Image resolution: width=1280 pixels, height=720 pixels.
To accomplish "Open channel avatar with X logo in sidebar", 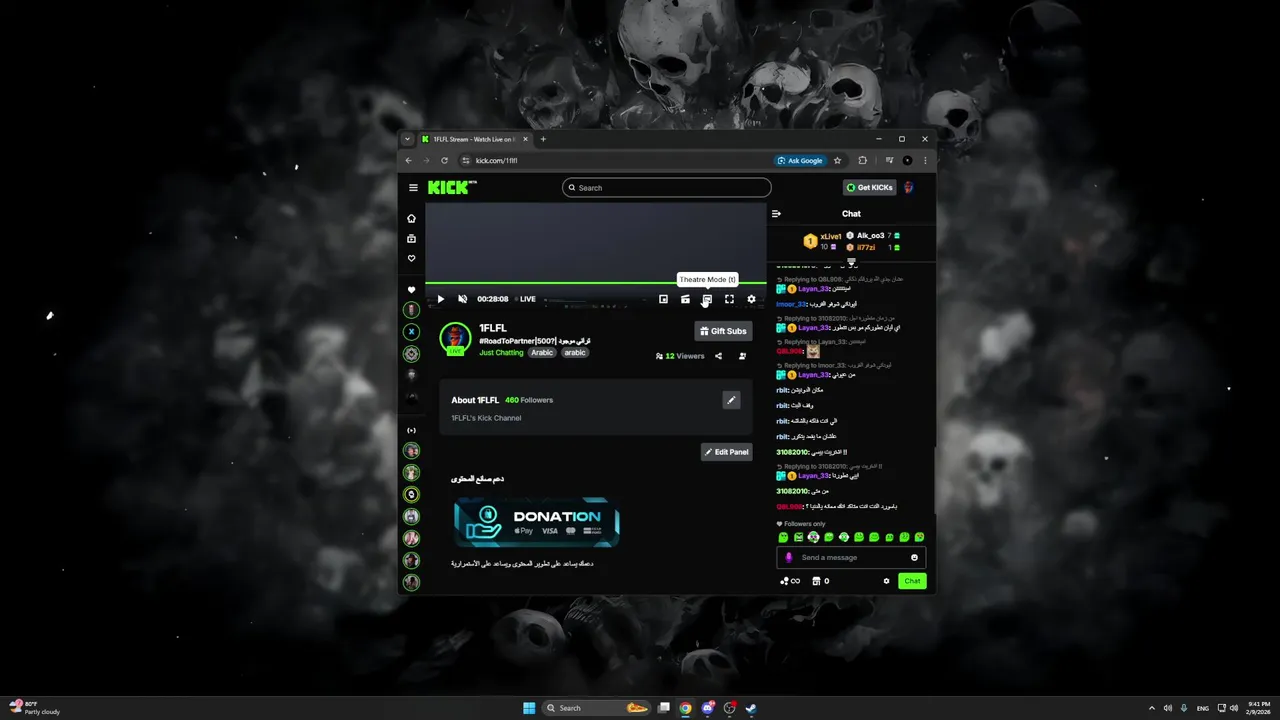I will click(411, 332).
